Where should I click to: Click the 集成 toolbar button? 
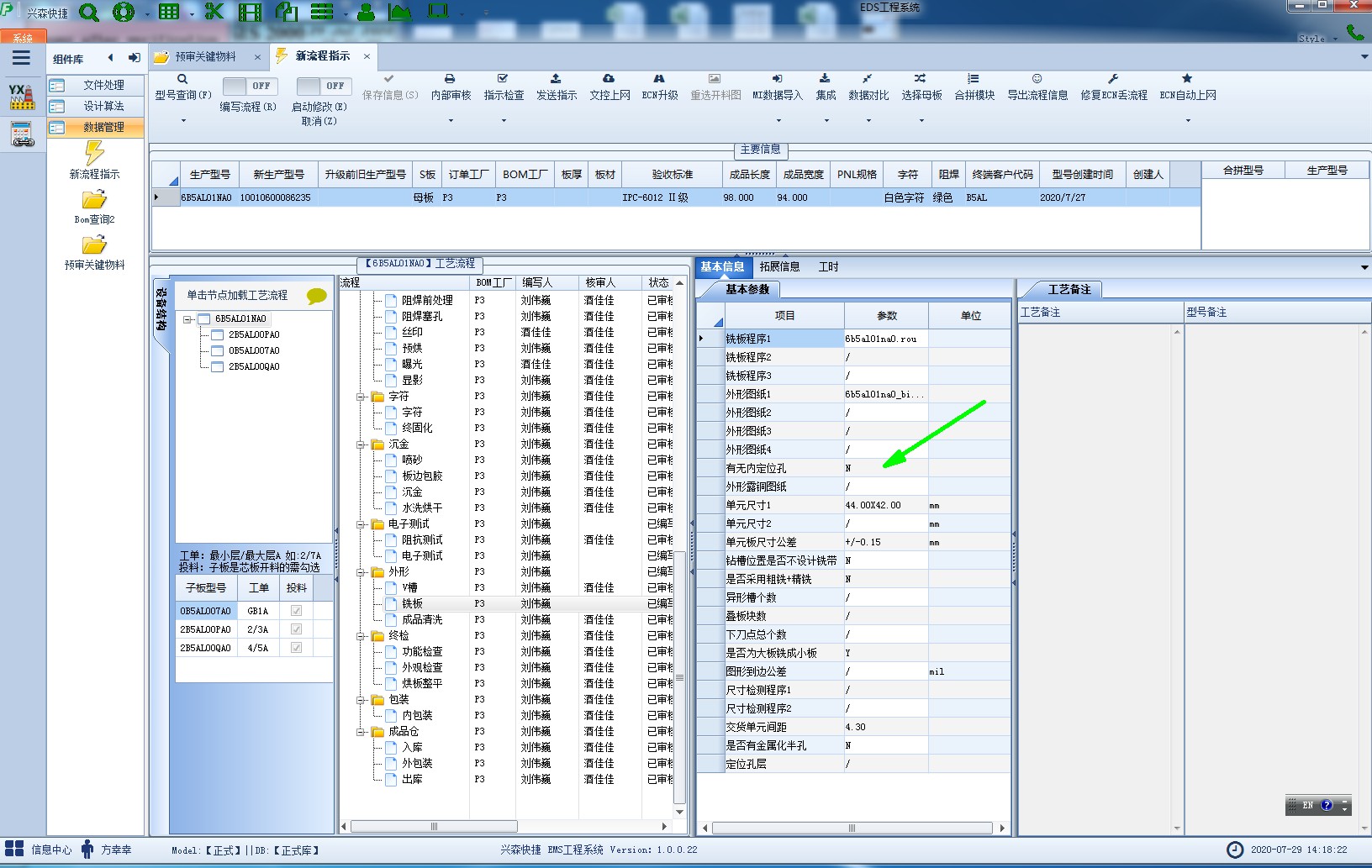pyautogui.click(x=826, y=87)
